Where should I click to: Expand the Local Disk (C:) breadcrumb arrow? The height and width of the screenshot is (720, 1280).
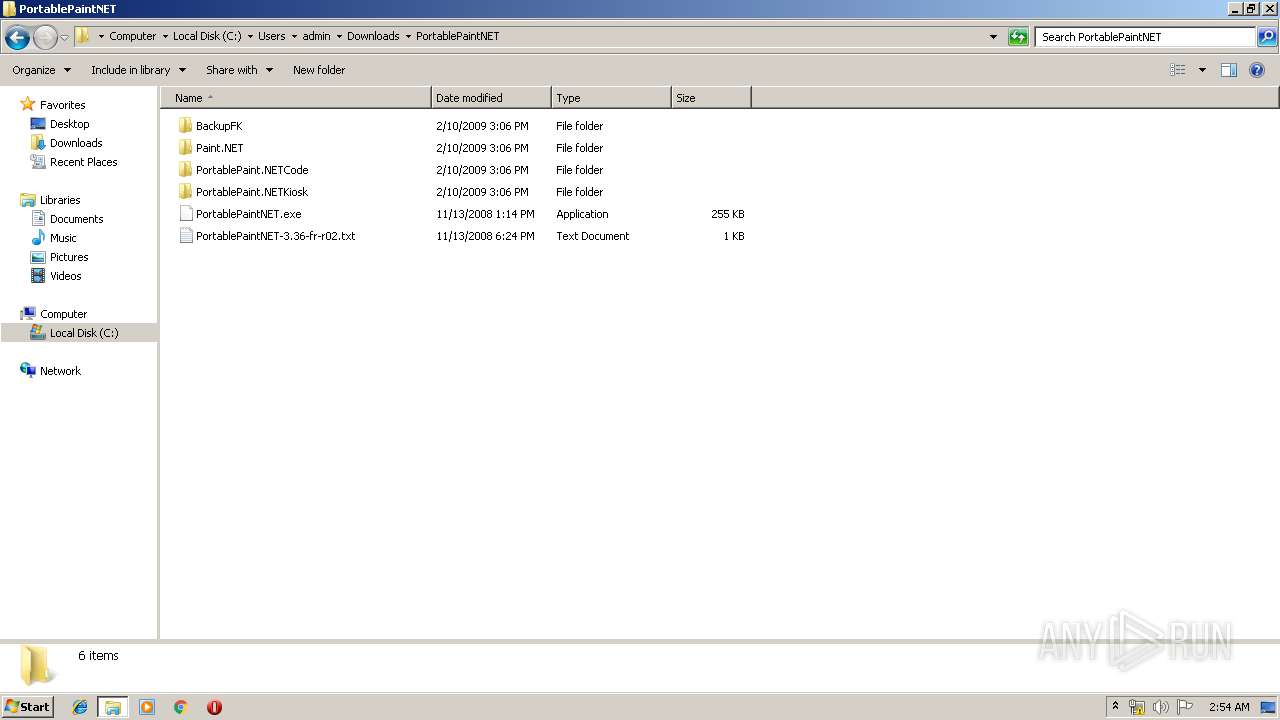250,36
